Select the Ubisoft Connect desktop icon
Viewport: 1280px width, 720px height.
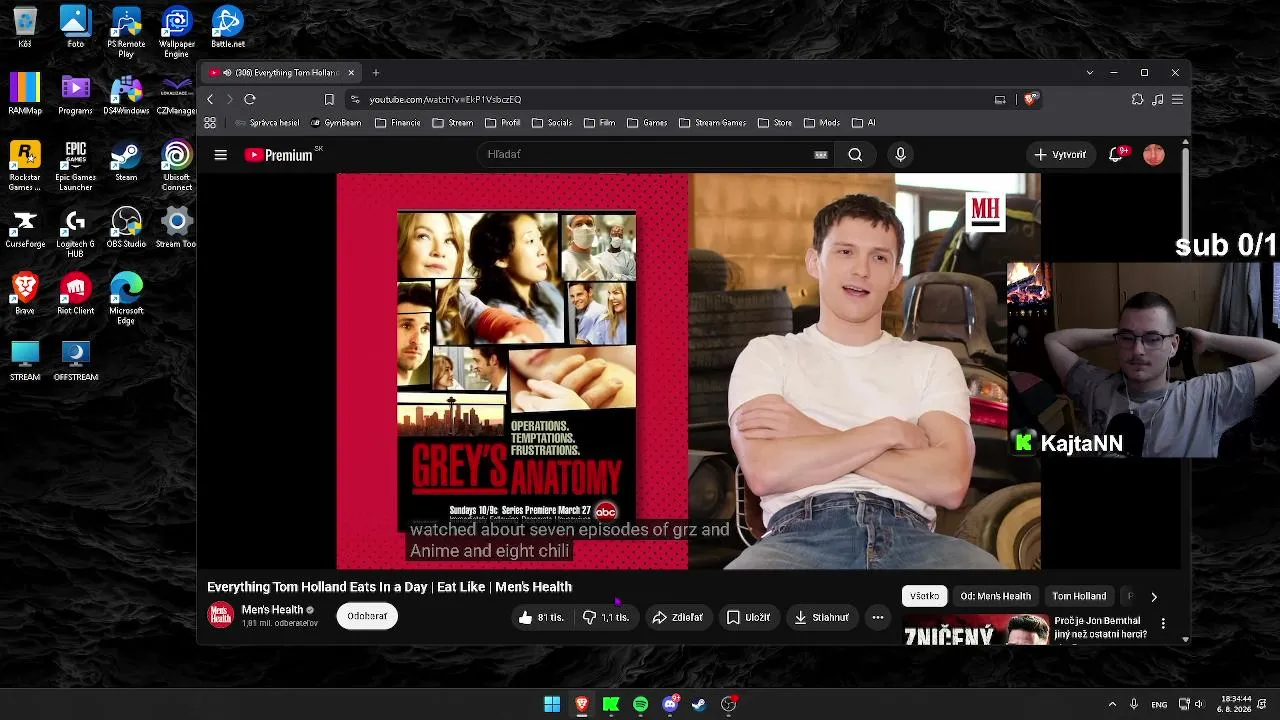(x=177, y=166)
